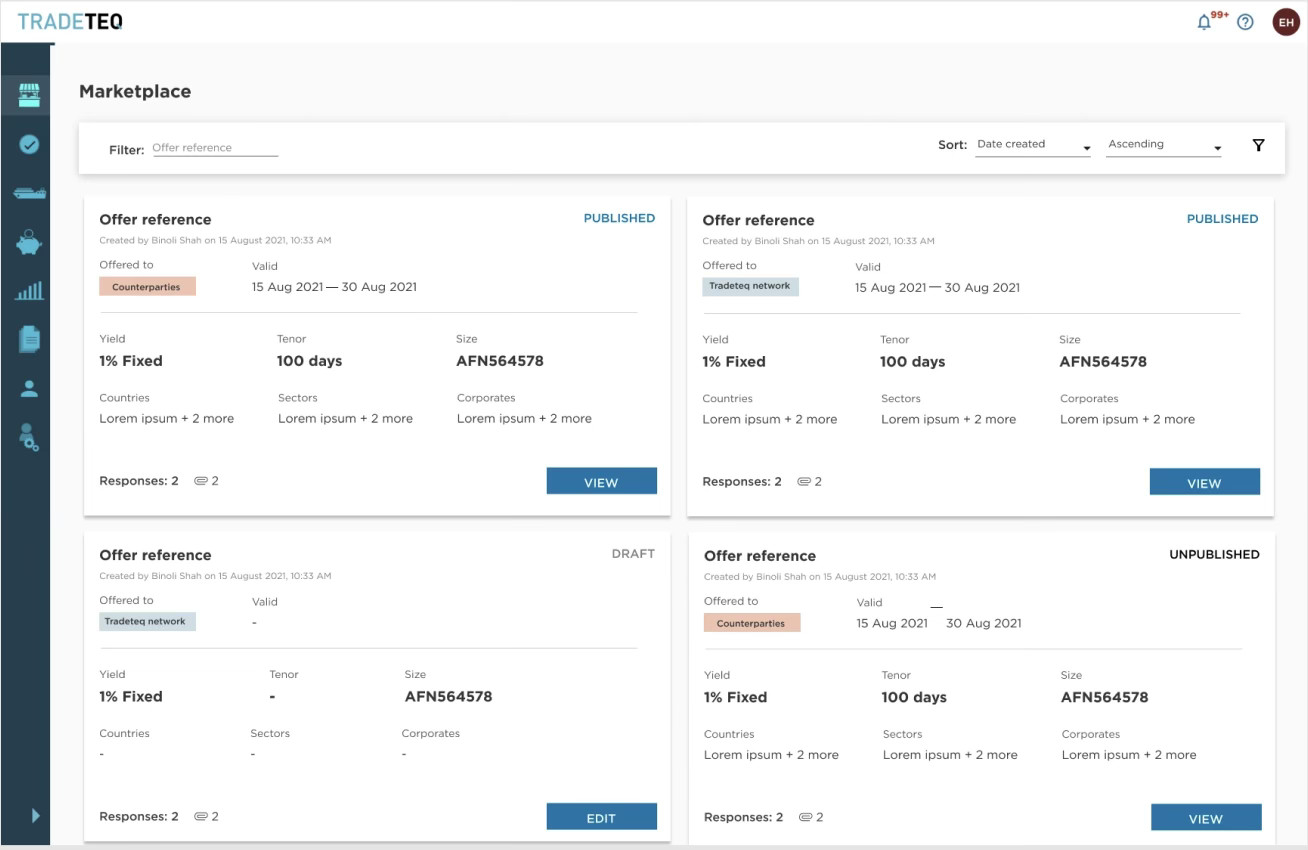Screen dimensions: 1308x850
Task: Click Corporates Lorem ipsum + 2 more, published Tradeteq offer
Action: (1127, 419)
